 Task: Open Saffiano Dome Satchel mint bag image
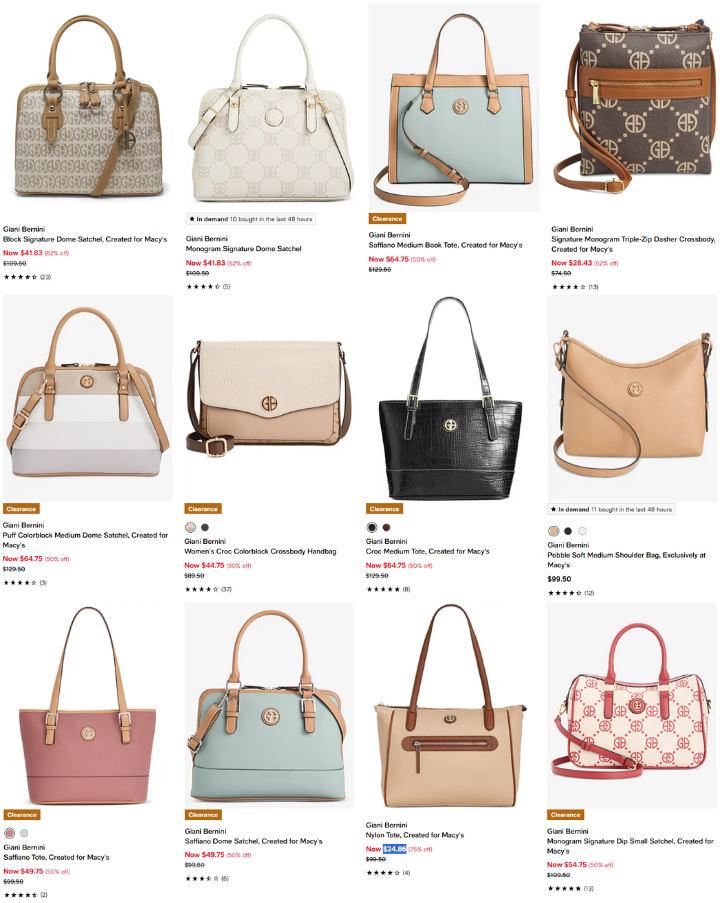click(269, 705)
